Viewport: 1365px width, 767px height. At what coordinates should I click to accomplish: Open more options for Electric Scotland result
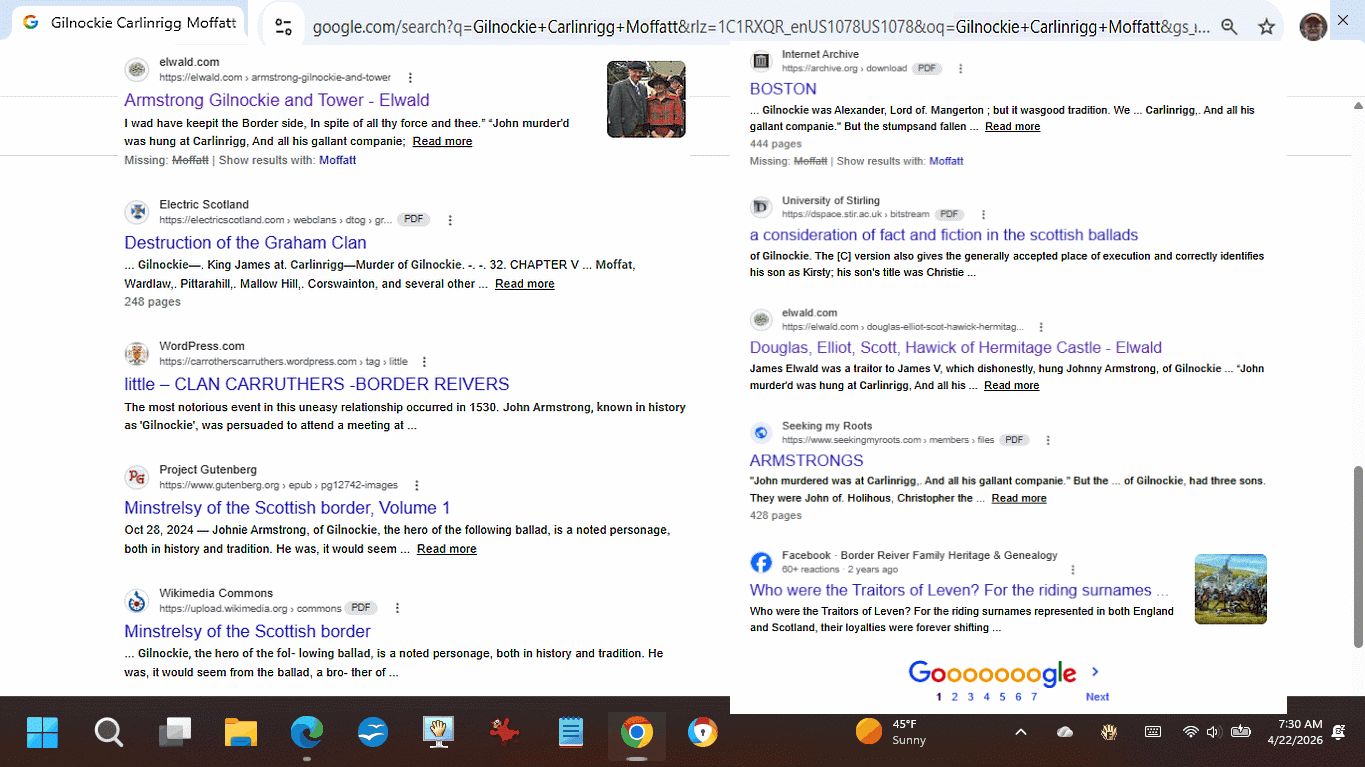click(450, 220)
